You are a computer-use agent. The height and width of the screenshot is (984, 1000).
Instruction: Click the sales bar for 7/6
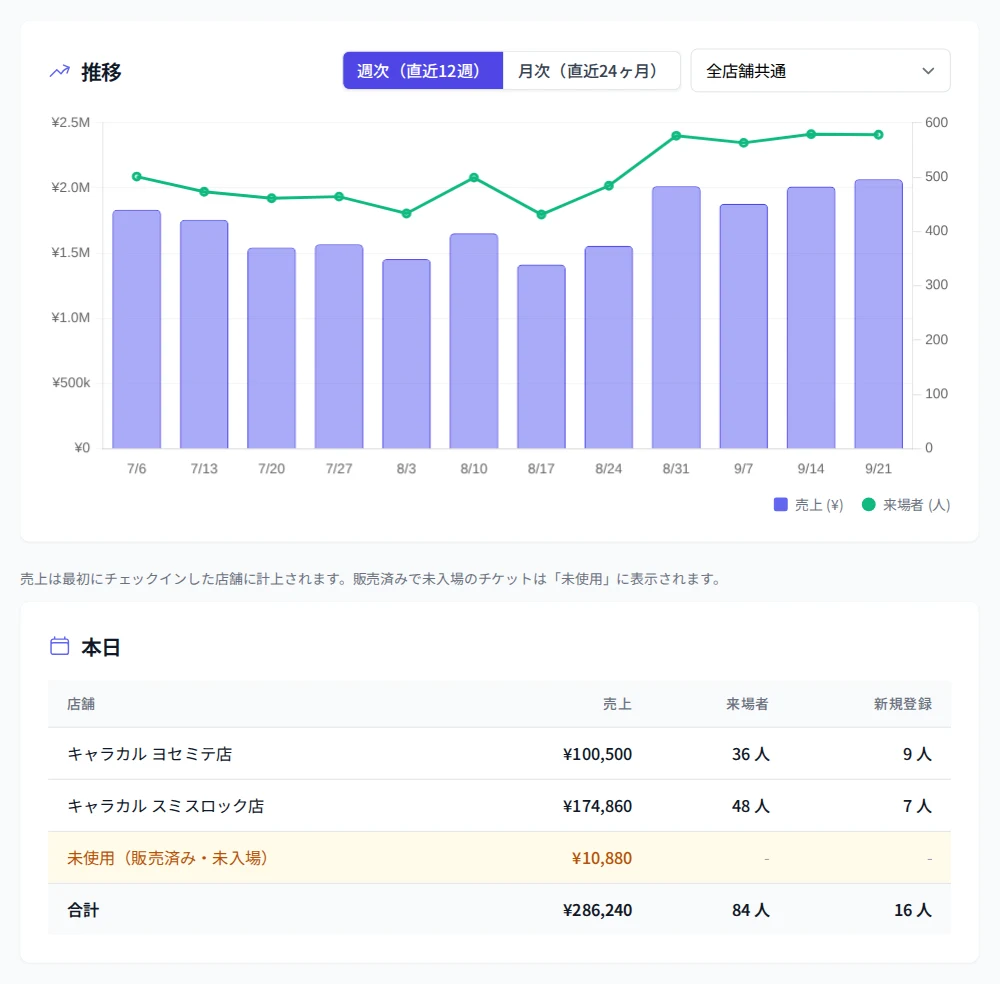136,329
